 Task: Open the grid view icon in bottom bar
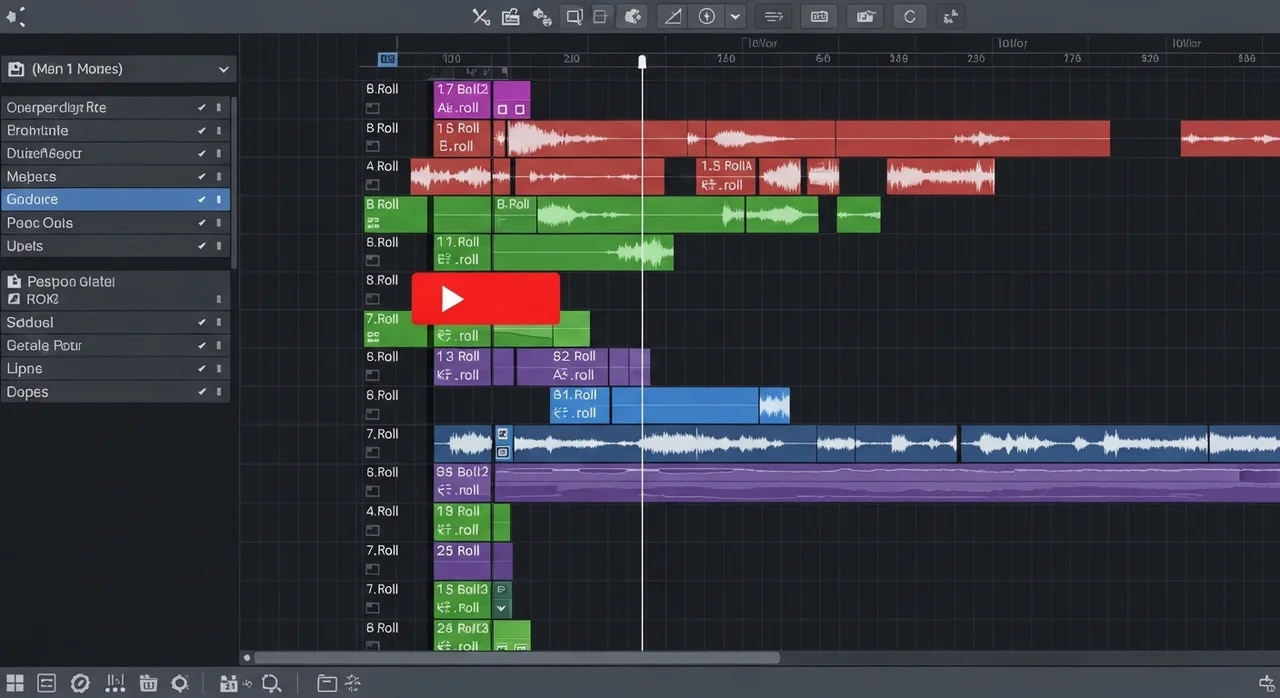pyautogui.click(x=15, y=683)
